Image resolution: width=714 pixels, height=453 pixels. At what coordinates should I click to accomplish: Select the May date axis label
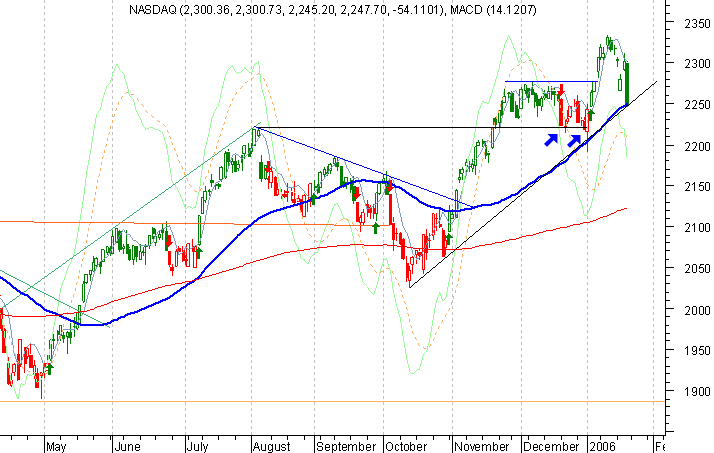click(x=56, y=447)
